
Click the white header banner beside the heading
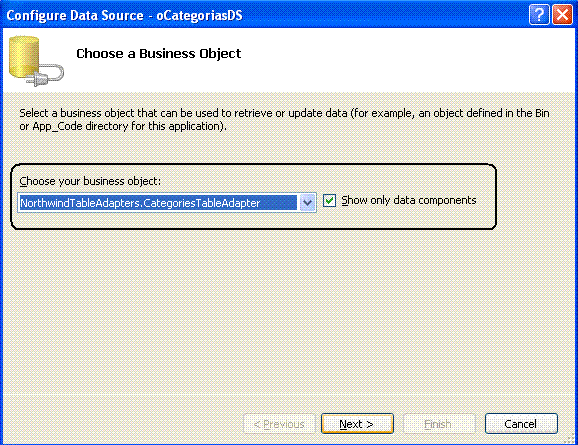[405, 59]
